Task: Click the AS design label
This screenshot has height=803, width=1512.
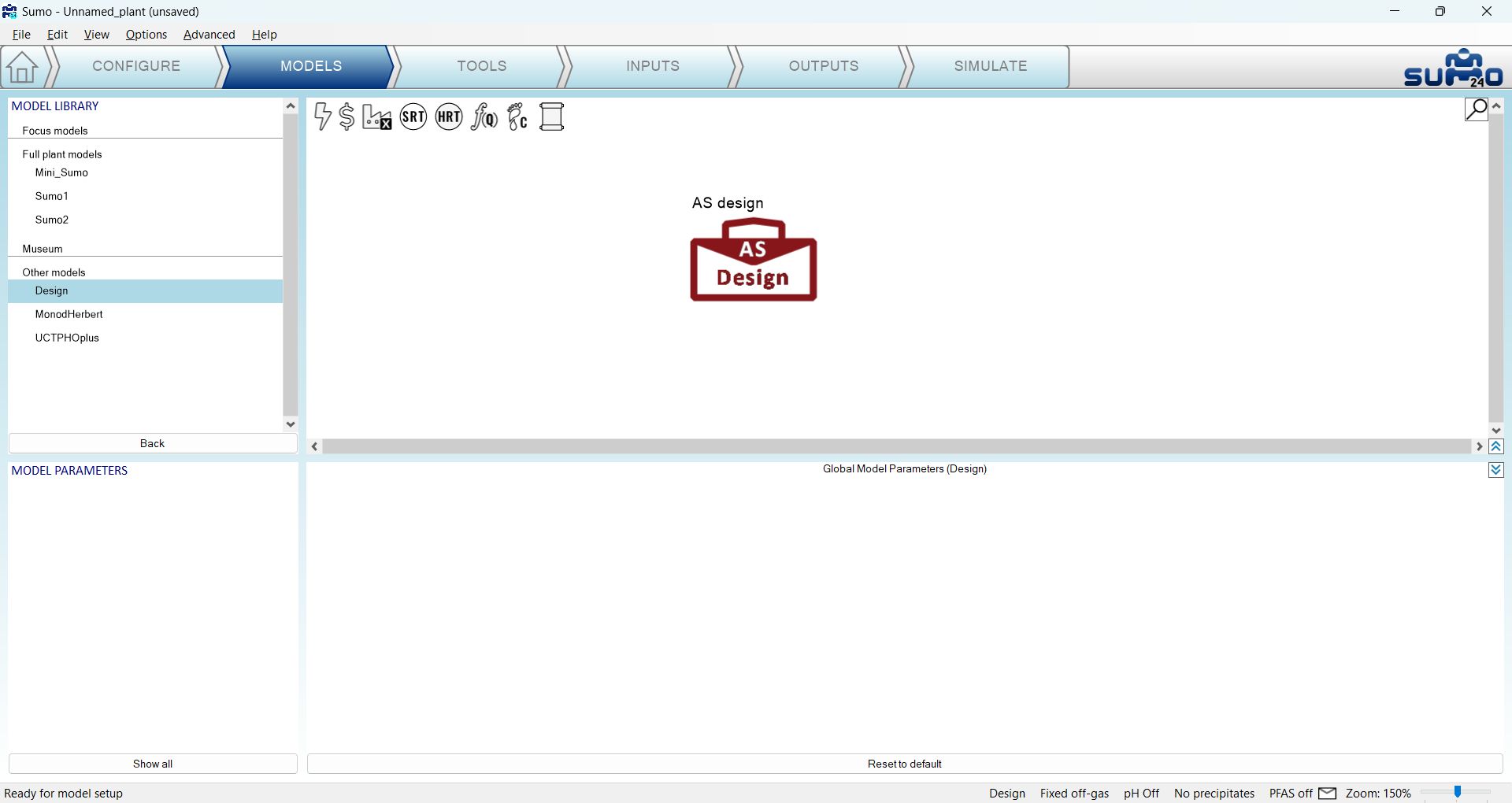Action: pyautogui.click(x=728, y=203)
